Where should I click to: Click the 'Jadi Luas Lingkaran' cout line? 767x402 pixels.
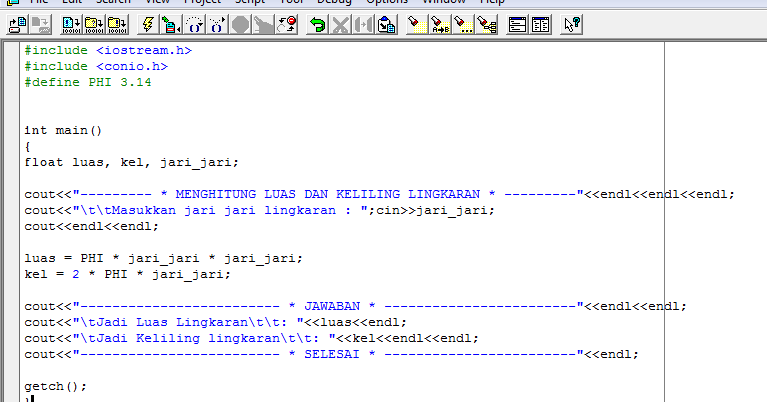pyautogui.click(x=215, y=322)
